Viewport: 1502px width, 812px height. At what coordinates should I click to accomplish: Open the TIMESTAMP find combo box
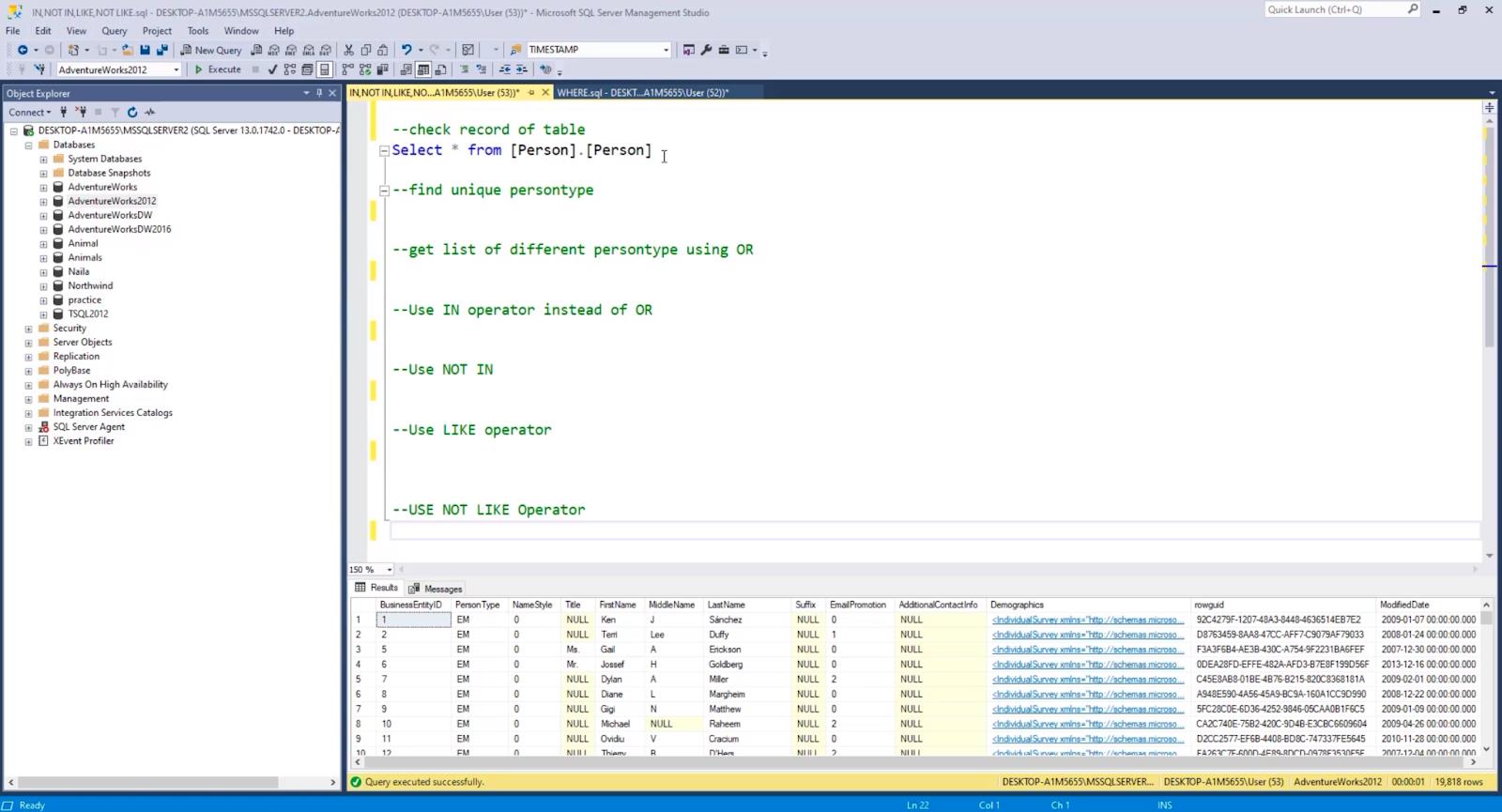click(x=666, y=50)
